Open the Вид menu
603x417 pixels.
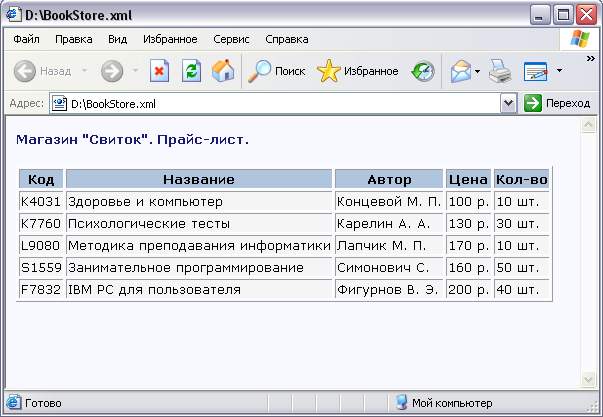tap(117, 39)
